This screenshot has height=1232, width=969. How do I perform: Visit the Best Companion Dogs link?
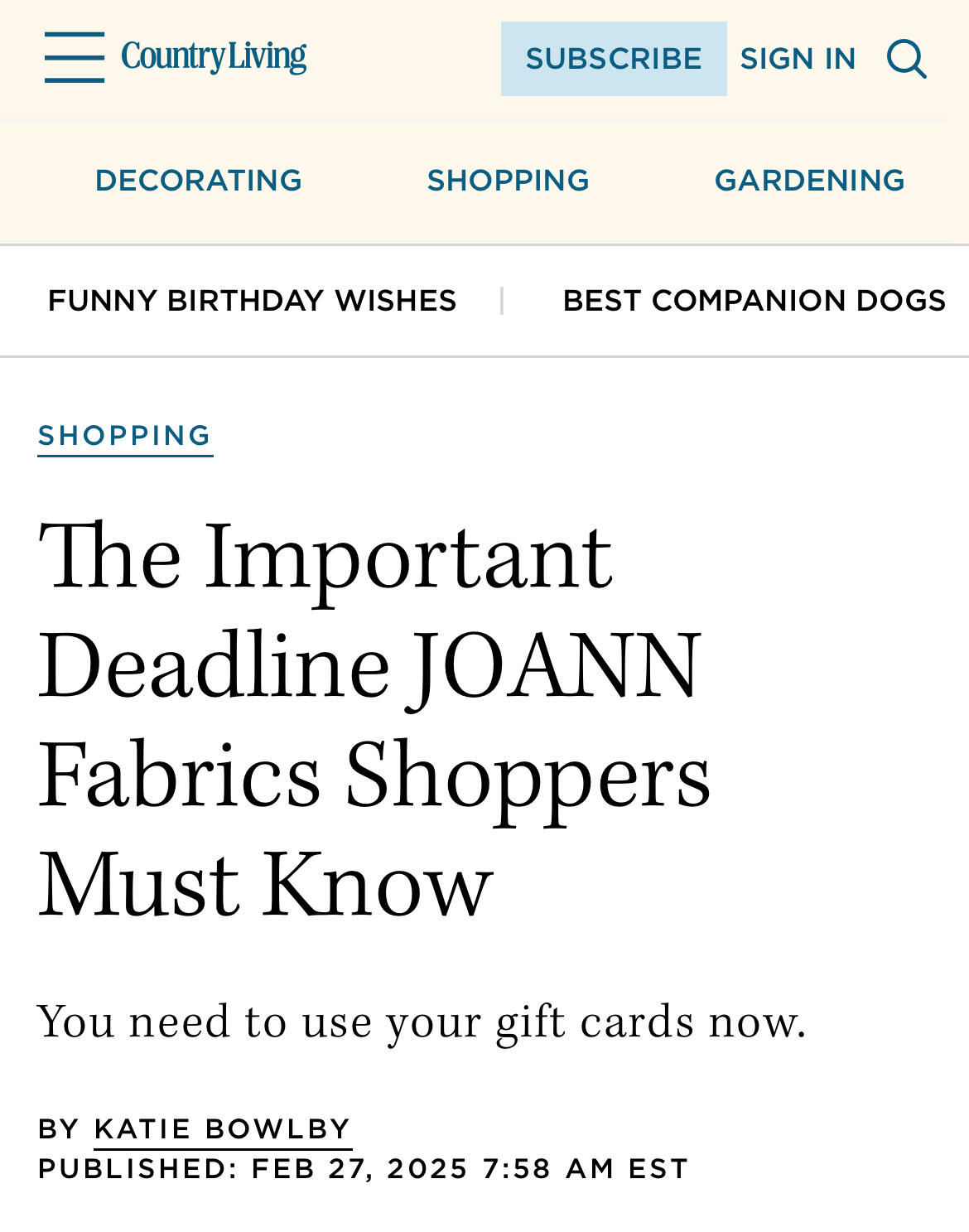754,301
